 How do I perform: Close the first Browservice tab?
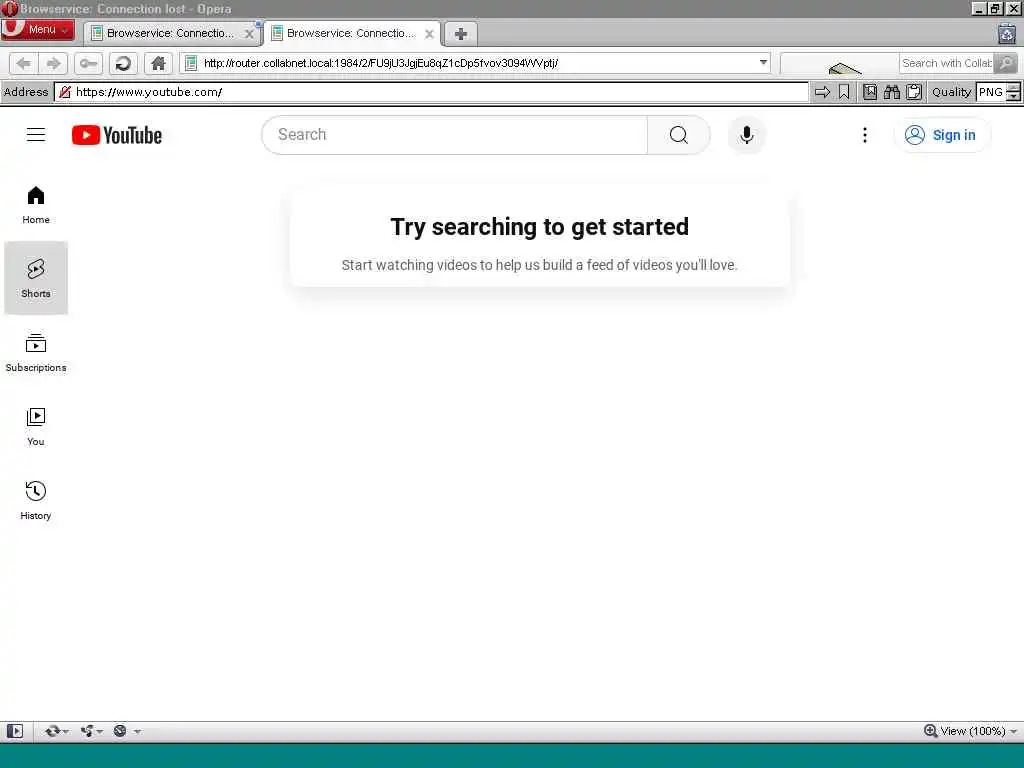[x=249, y=34]
